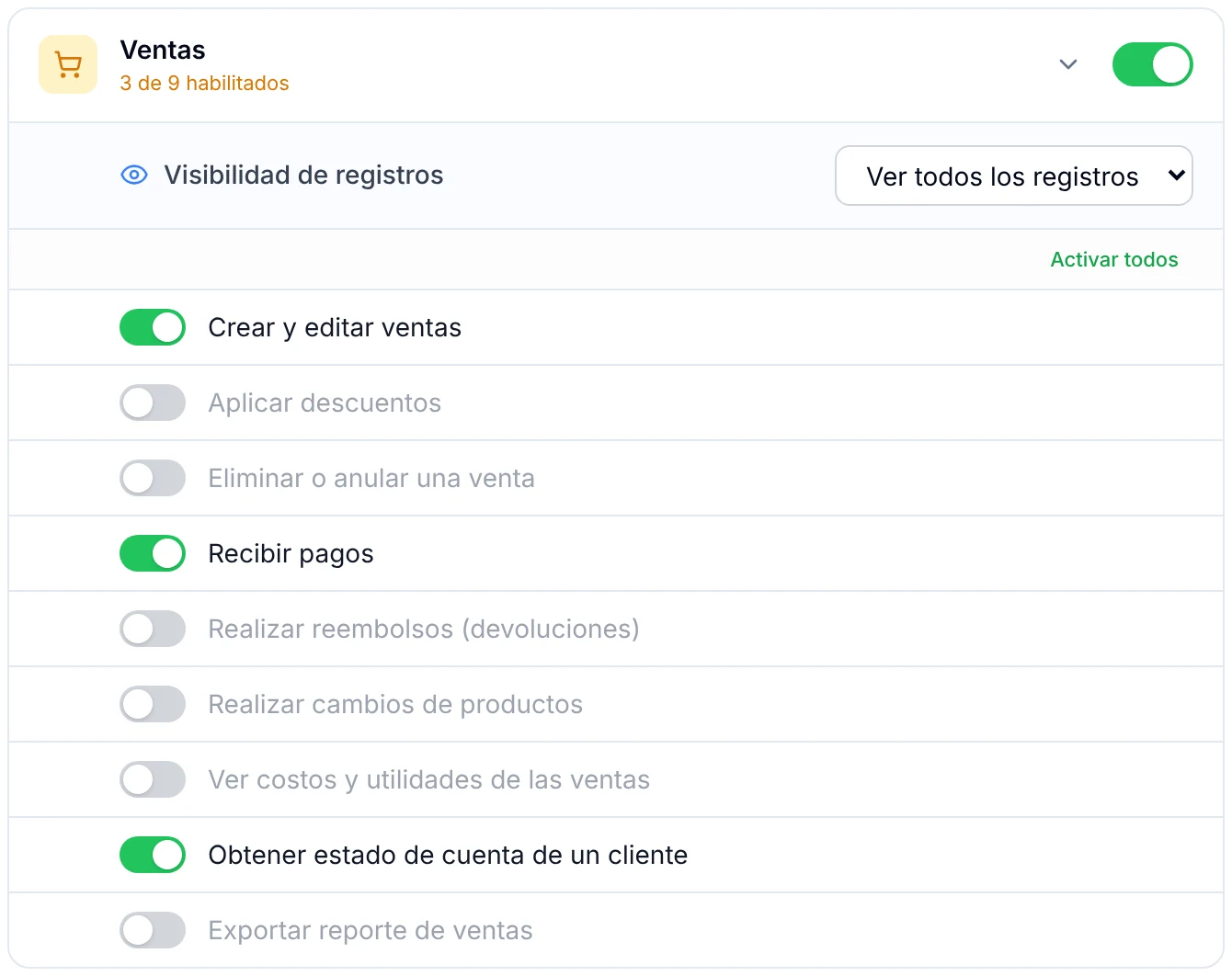Click the Realizar reembolsos (devoluciones) label

pos(424,629)
